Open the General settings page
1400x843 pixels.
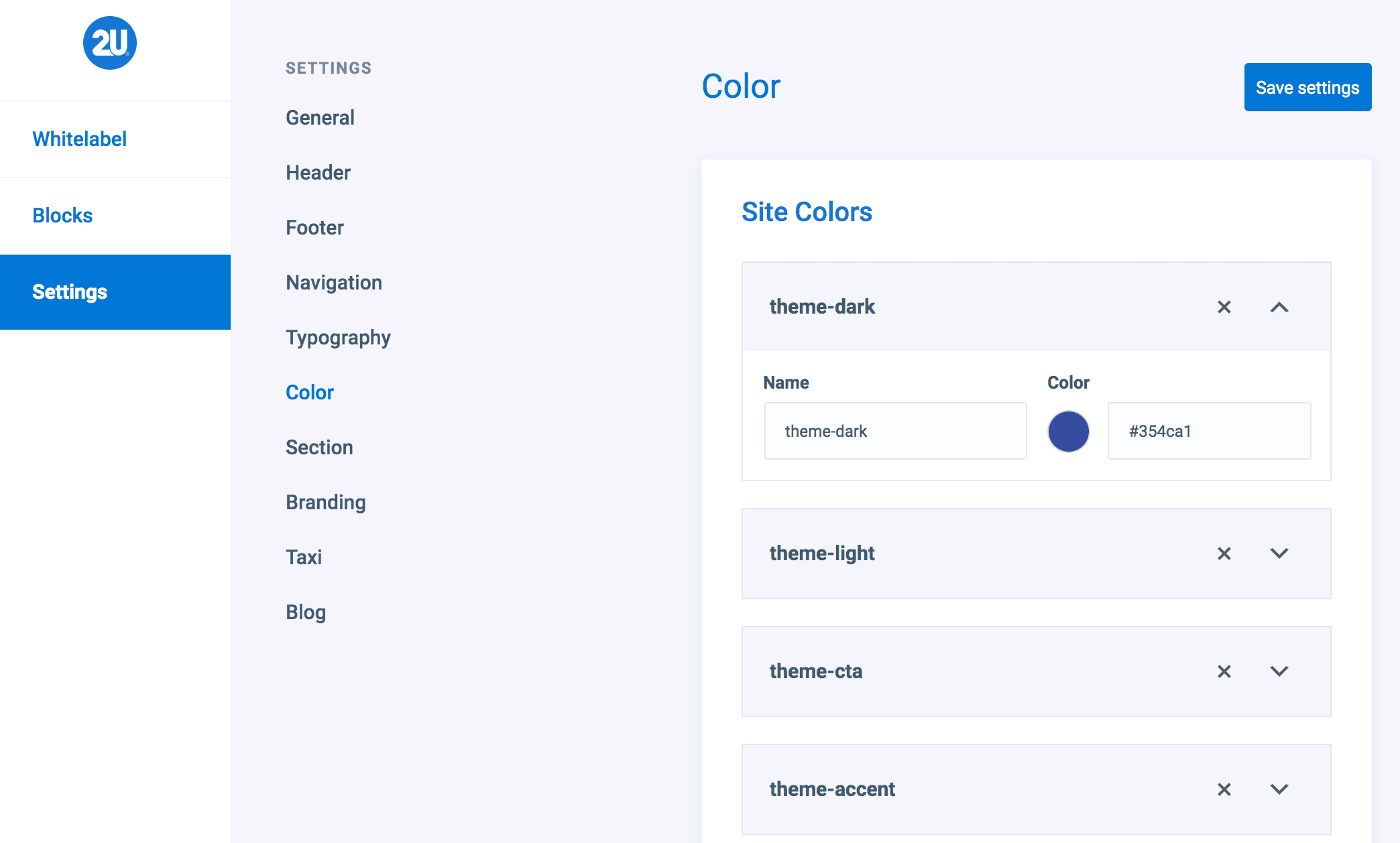pos(320,118)
